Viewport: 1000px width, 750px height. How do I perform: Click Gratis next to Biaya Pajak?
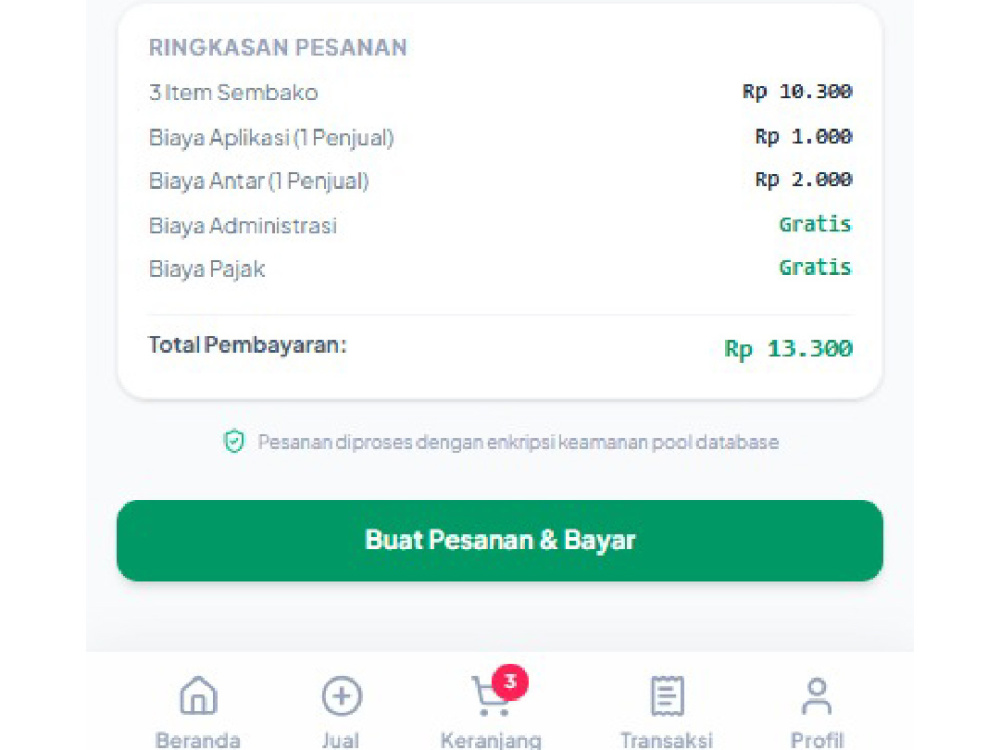click(x=815, y=267)
